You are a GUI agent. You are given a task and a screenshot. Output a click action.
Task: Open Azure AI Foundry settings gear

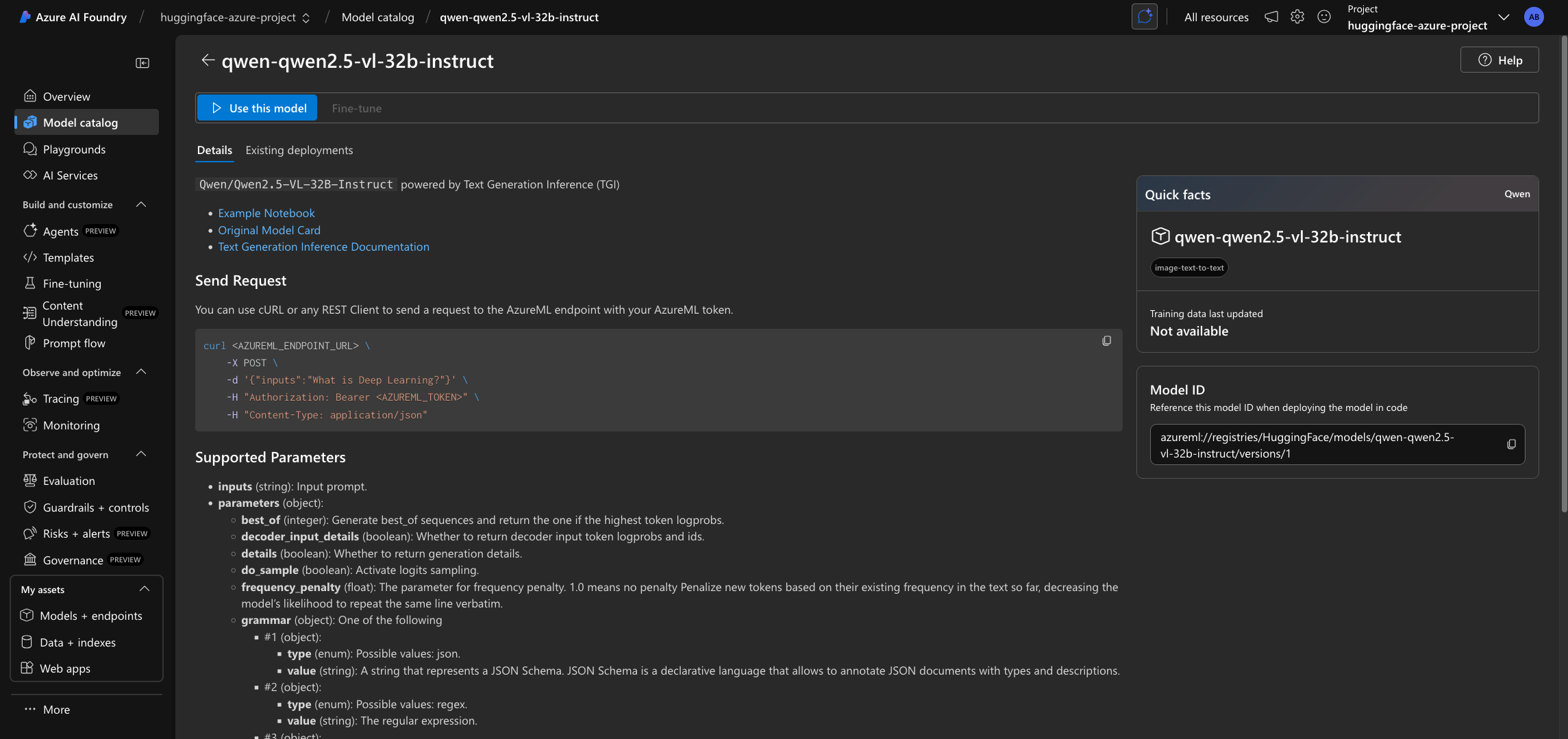tap(1297, 16)
